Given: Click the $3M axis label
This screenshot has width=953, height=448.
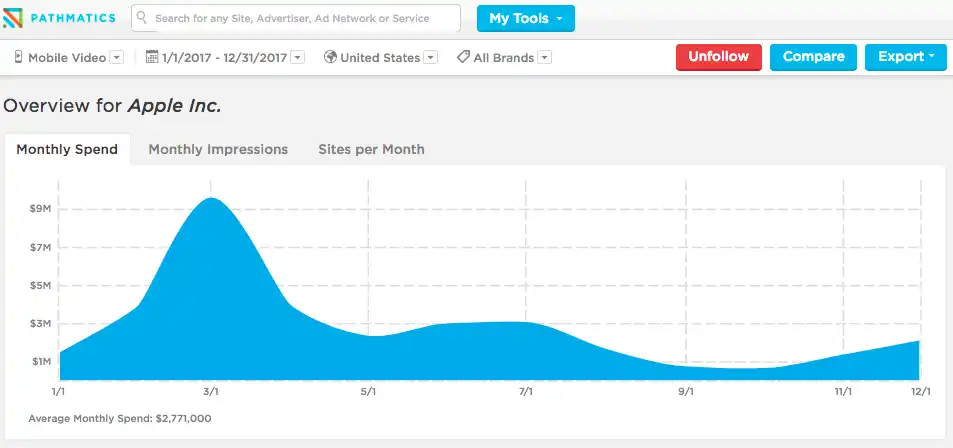Looking at the screenshot, I should point(40,323).
